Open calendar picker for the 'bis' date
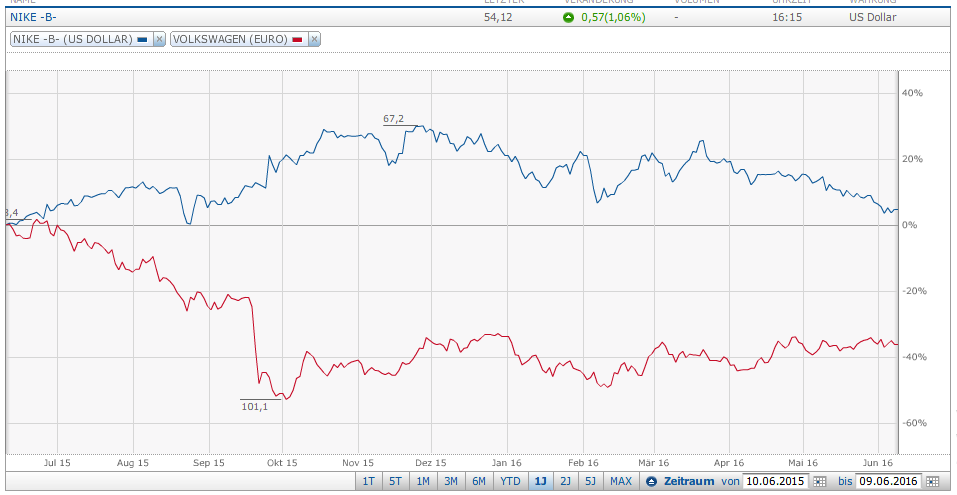The width and height of the screenshot is (957, 495). click(932, 482)
